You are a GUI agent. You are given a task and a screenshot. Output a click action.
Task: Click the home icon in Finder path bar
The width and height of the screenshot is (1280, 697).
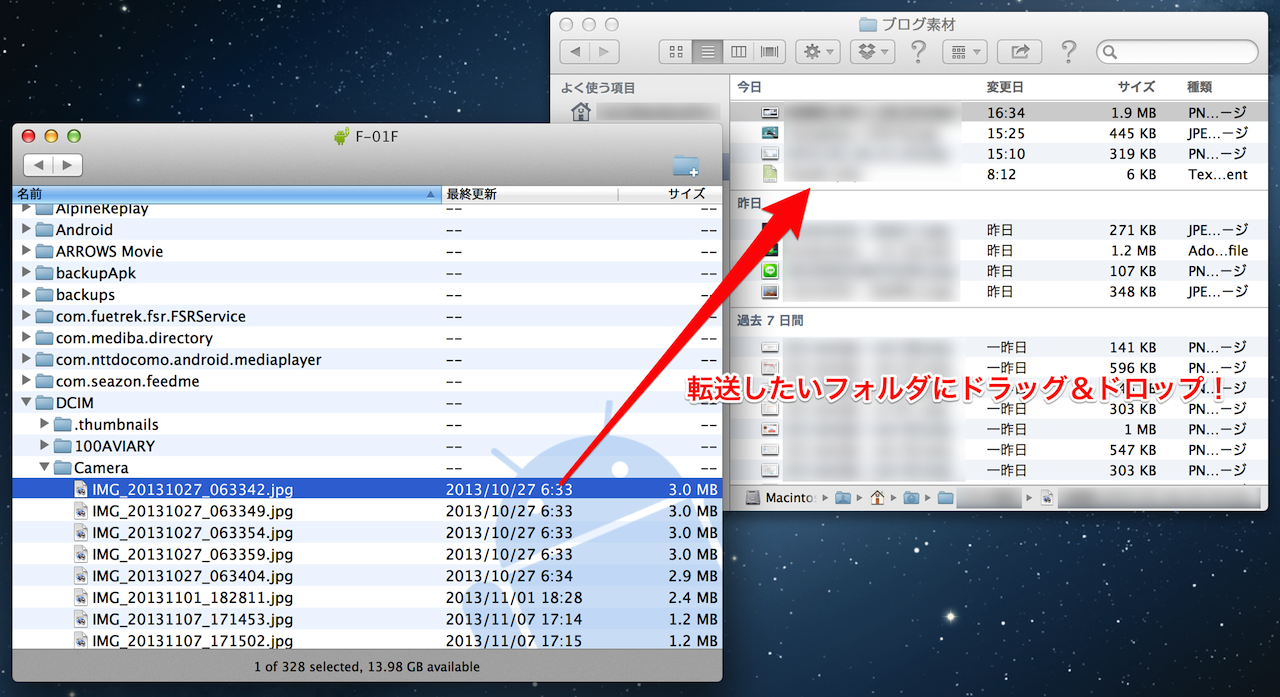(x=877, y=497)
